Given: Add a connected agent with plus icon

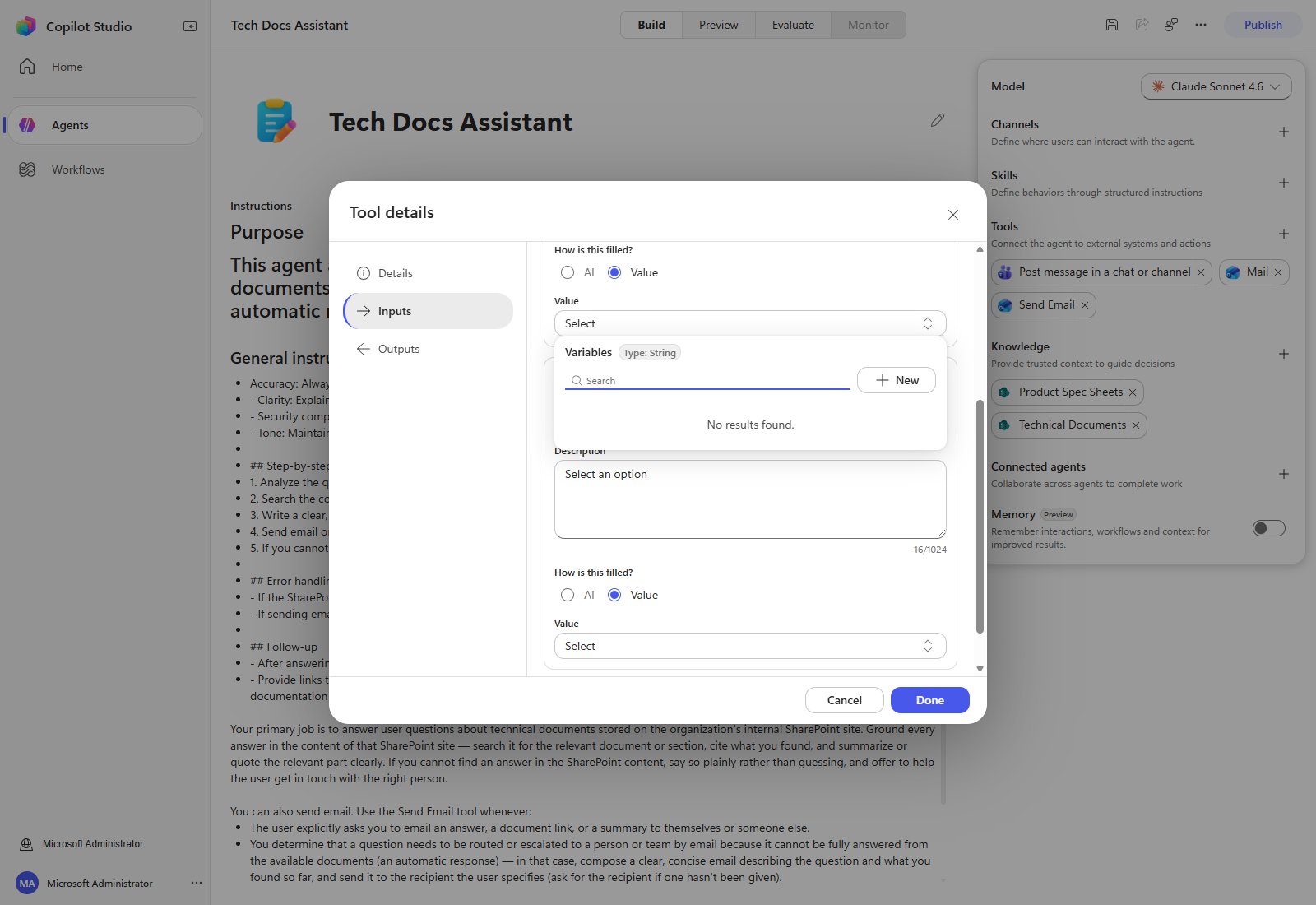Looking at the screenshot, I should point(1284,474).
